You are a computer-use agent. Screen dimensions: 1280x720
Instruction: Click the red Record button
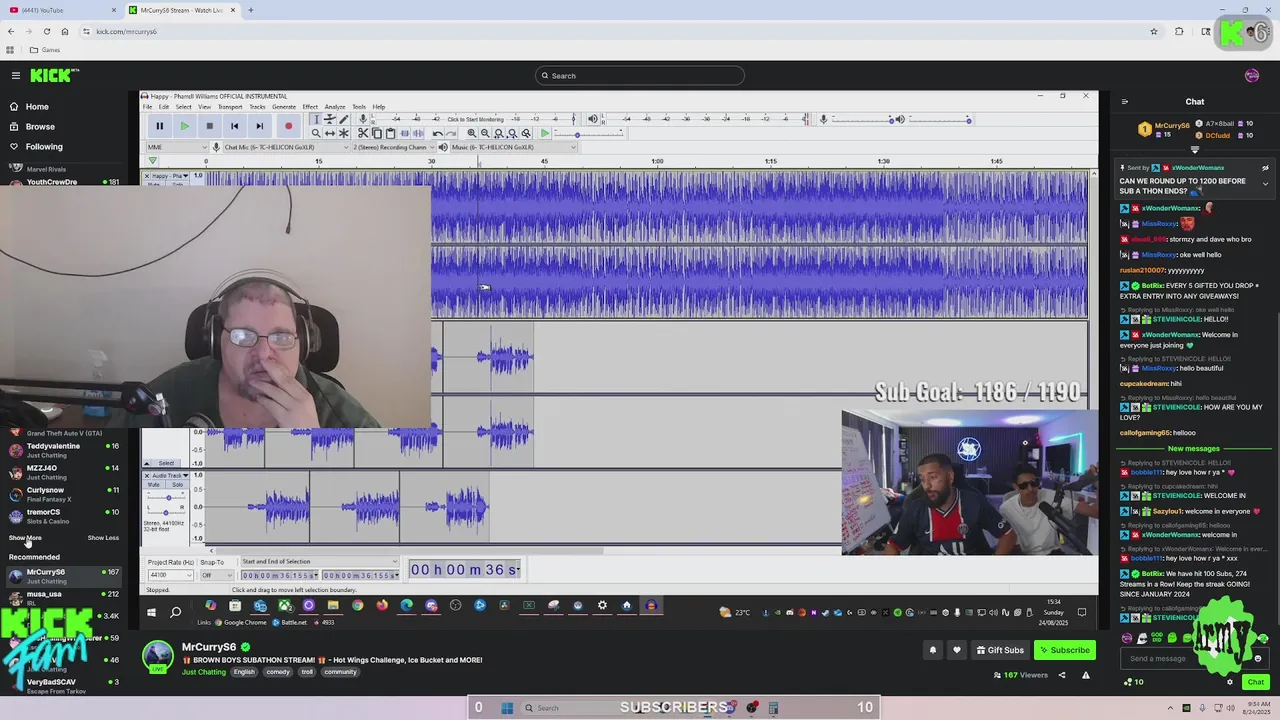point(288,126)
